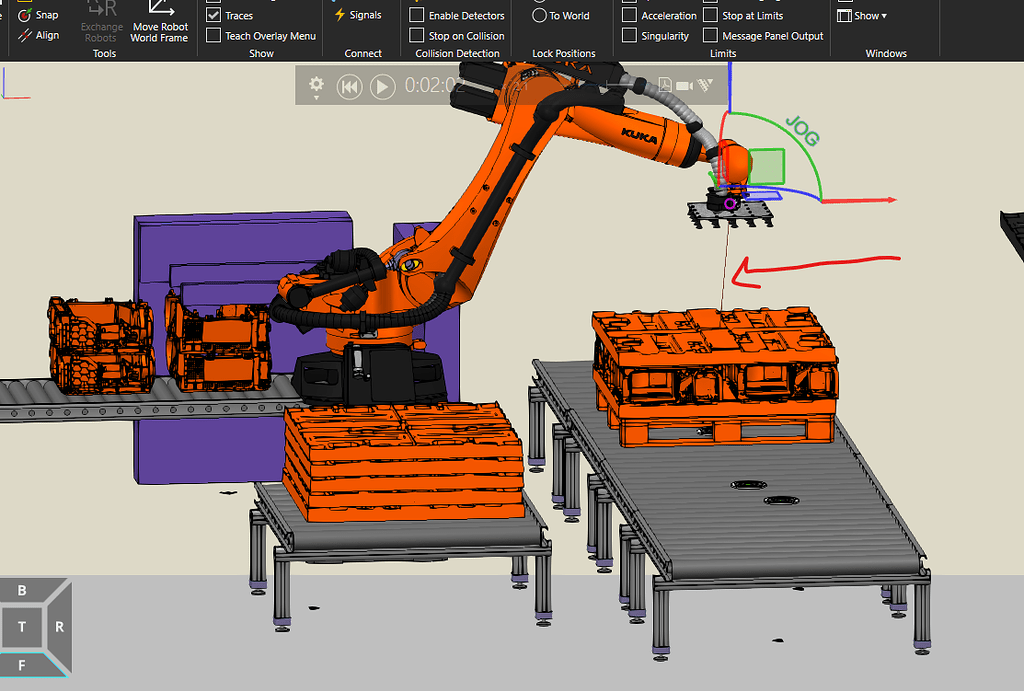Check the Message Panel Output limit option
The image size is (1024, 691).
click(710, 35)
